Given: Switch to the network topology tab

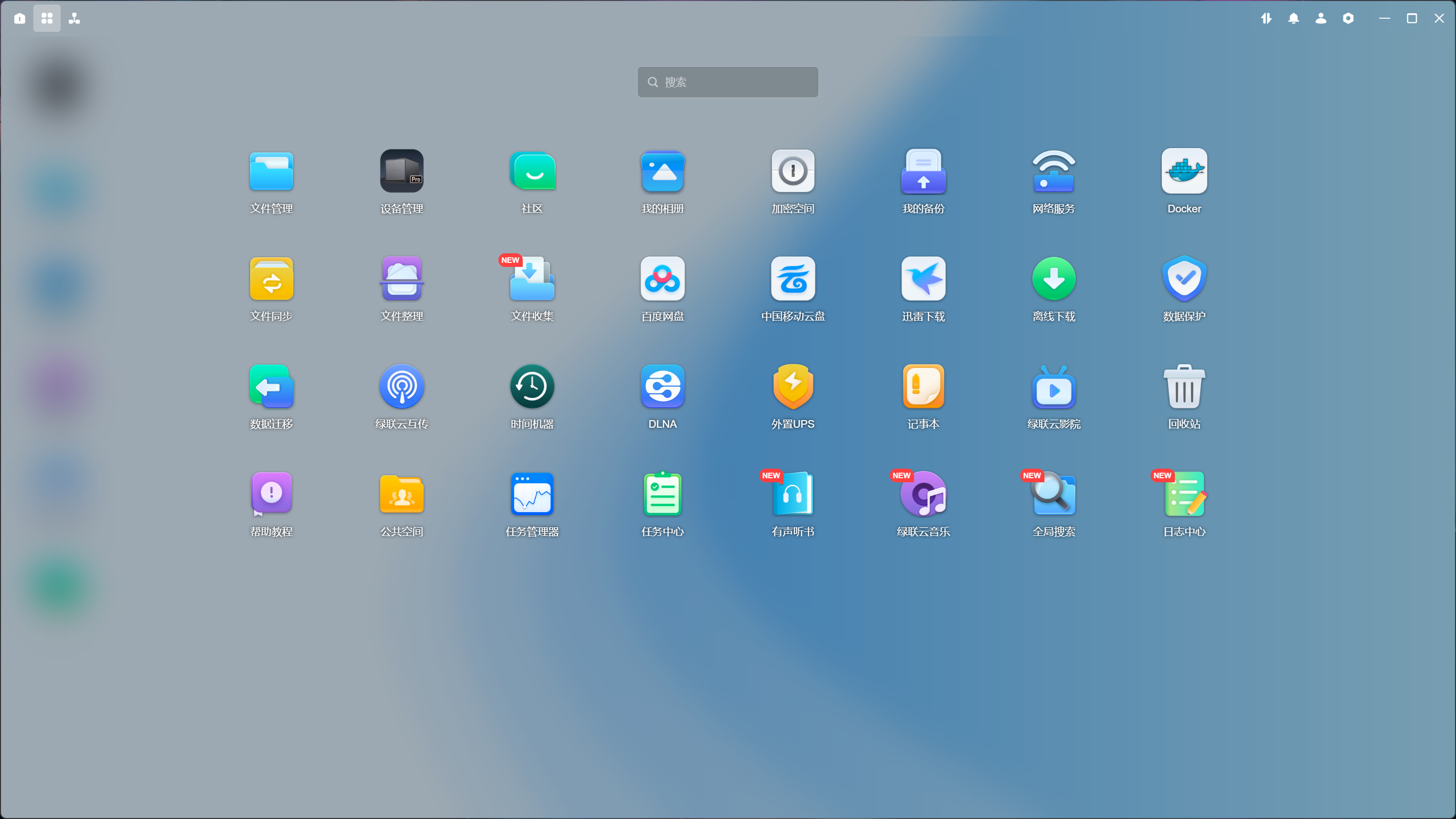Looking at the screenshot, I should 74,19.
